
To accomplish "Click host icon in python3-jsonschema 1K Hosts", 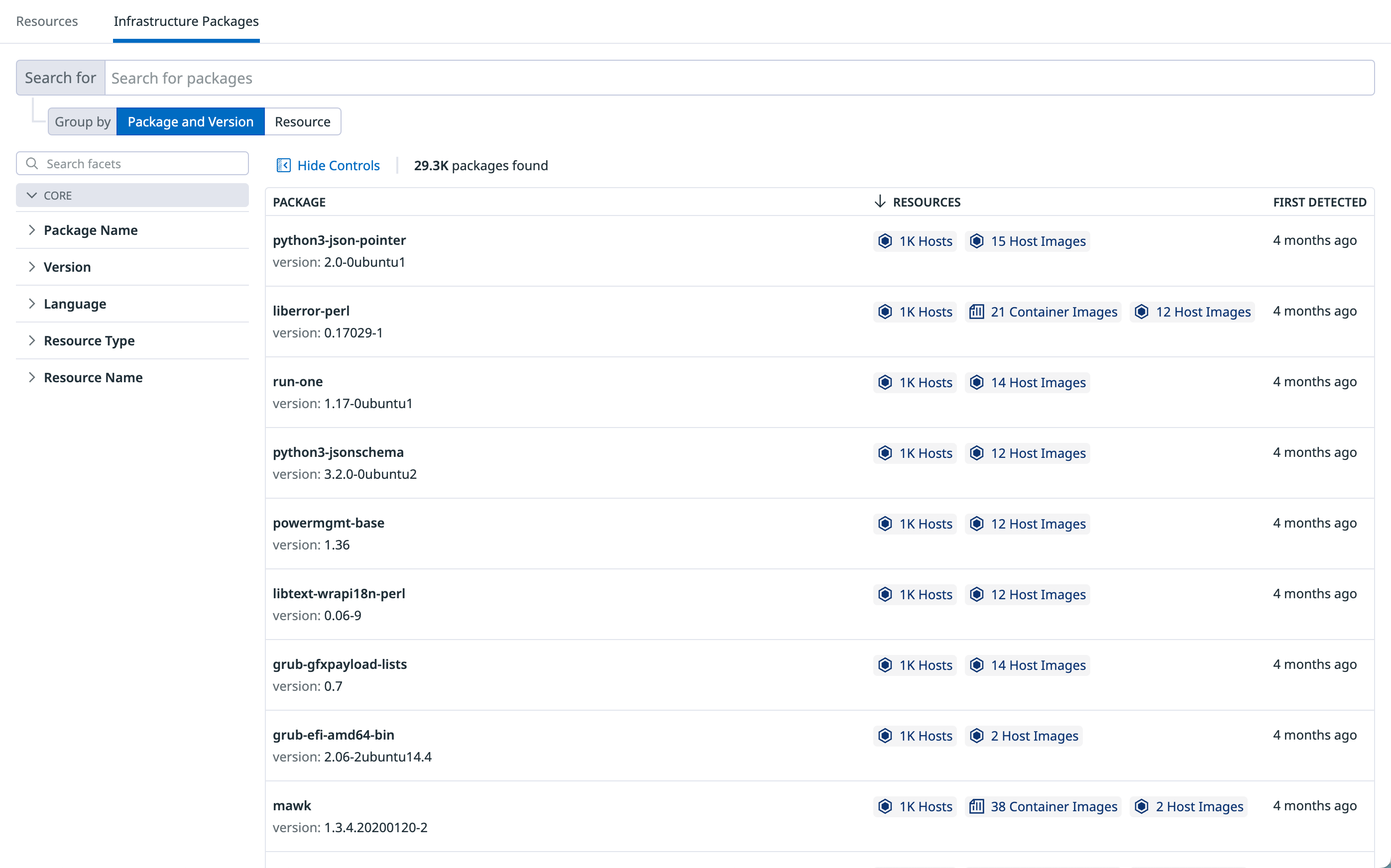I will pyautogui.click(x=885, y=453).
